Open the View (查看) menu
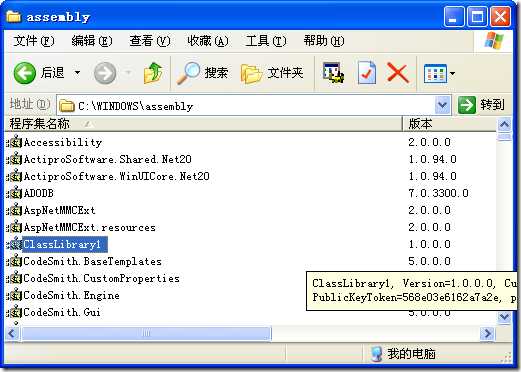 [150, 41]
